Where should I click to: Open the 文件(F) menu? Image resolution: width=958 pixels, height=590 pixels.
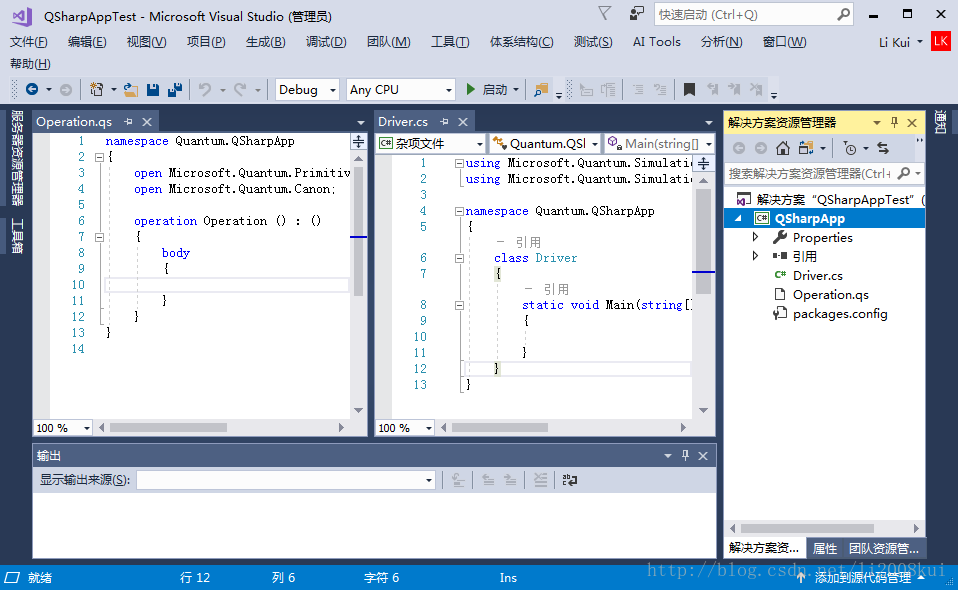pos(29,42)
